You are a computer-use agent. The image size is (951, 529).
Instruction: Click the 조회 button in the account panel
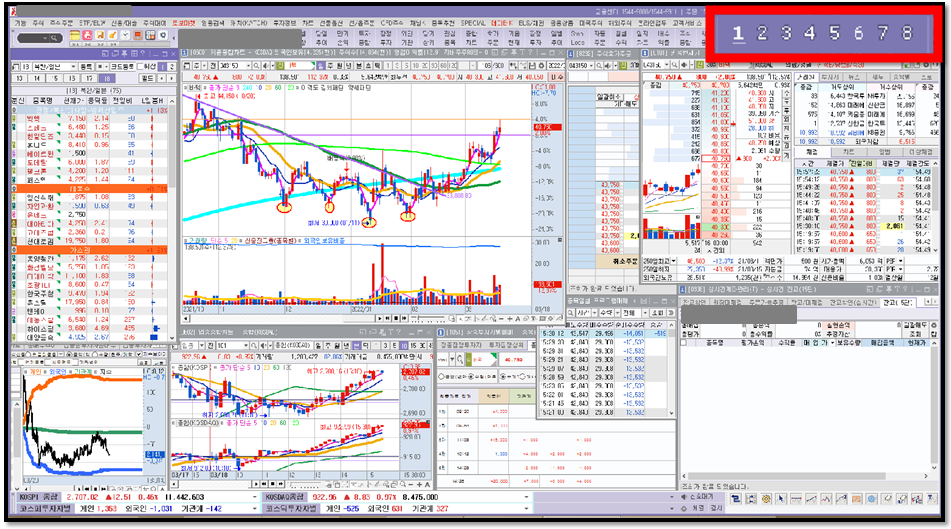click(x=915, y=334)
